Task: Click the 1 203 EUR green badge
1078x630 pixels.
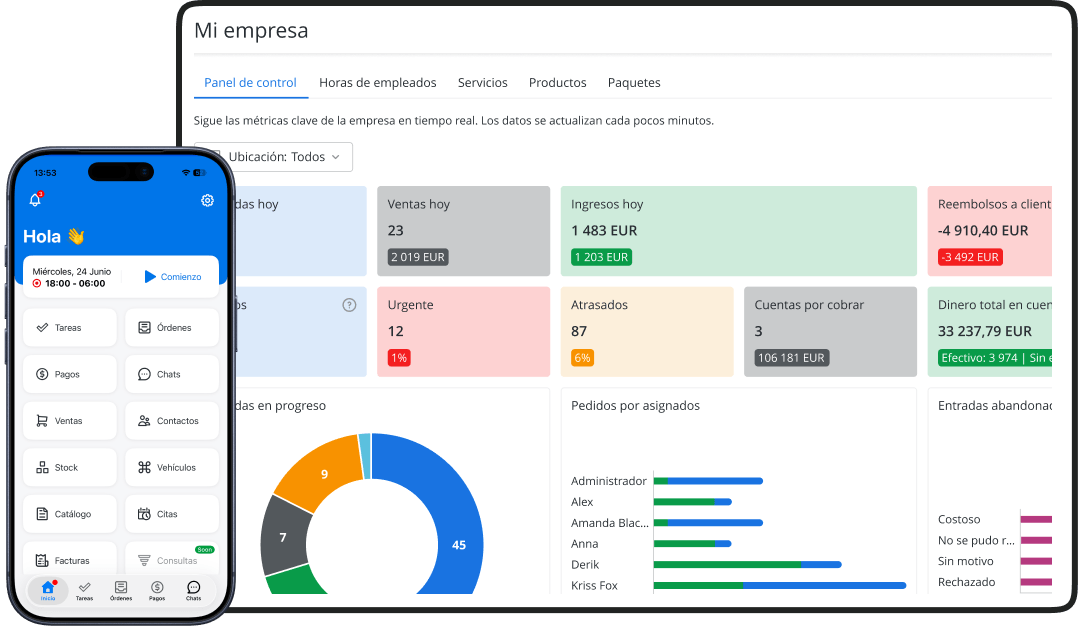Action: [602, 257]
